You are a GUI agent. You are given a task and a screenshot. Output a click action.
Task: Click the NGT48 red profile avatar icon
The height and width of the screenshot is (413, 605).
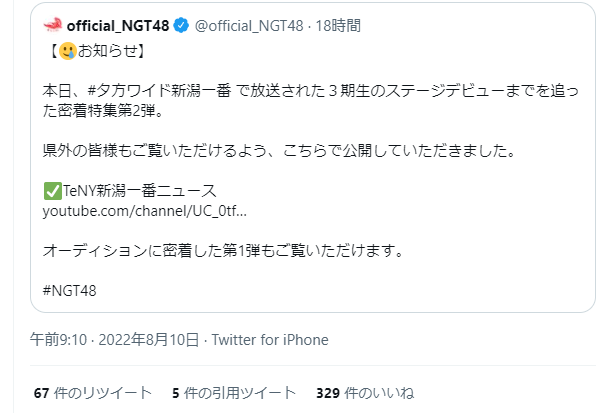53,25
